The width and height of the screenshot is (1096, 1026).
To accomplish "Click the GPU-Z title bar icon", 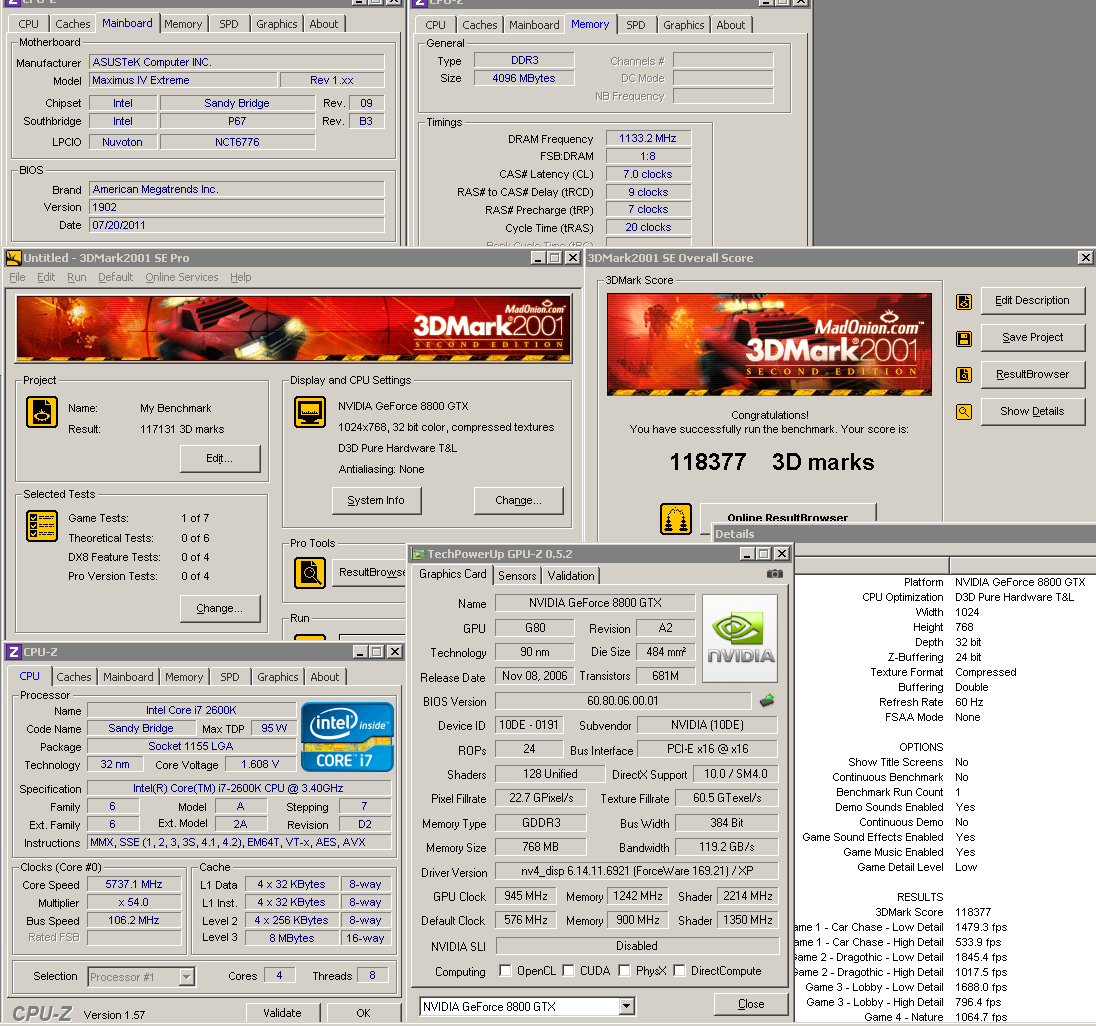I will [419, 554].
